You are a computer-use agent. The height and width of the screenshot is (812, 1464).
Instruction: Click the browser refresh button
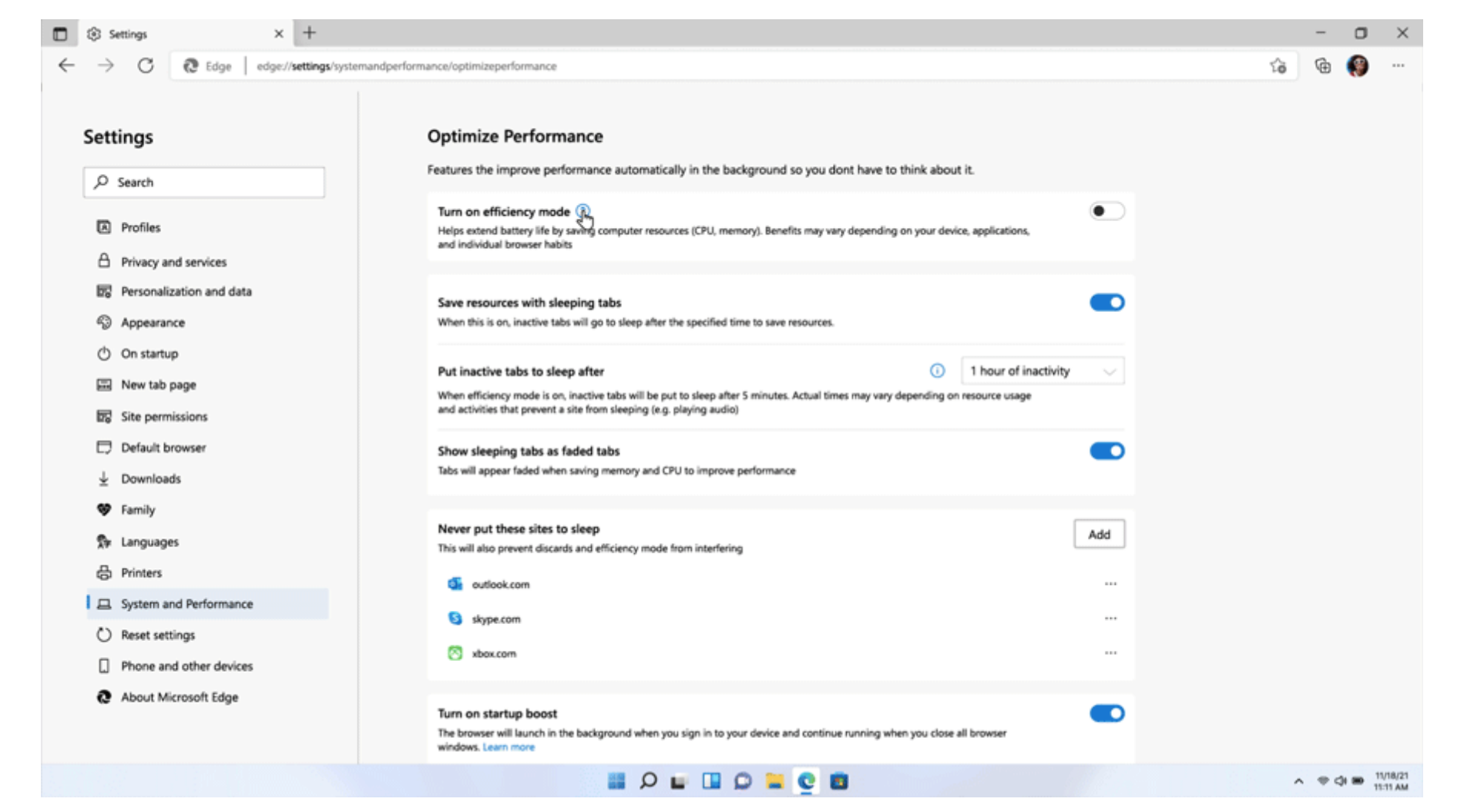click(x=146, y=66)
